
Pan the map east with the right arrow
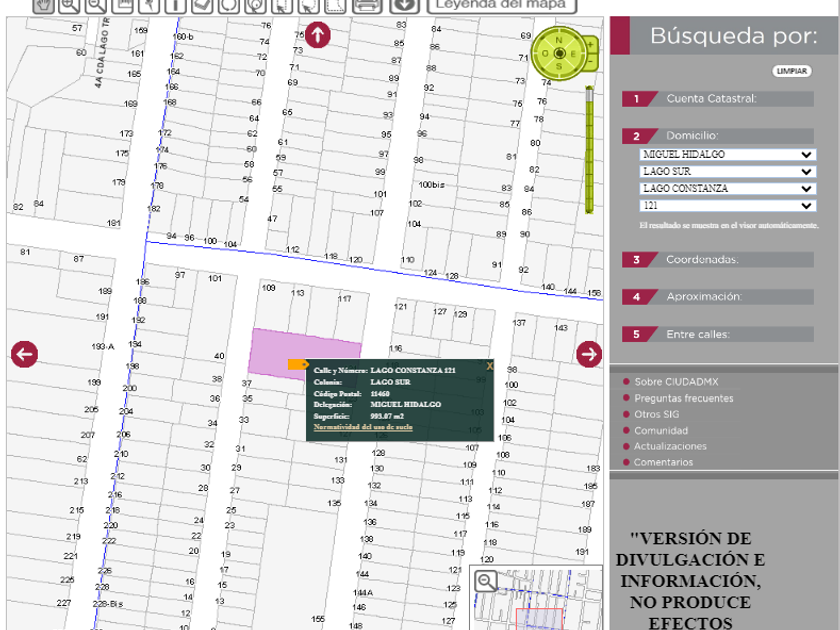click(589, 354)
